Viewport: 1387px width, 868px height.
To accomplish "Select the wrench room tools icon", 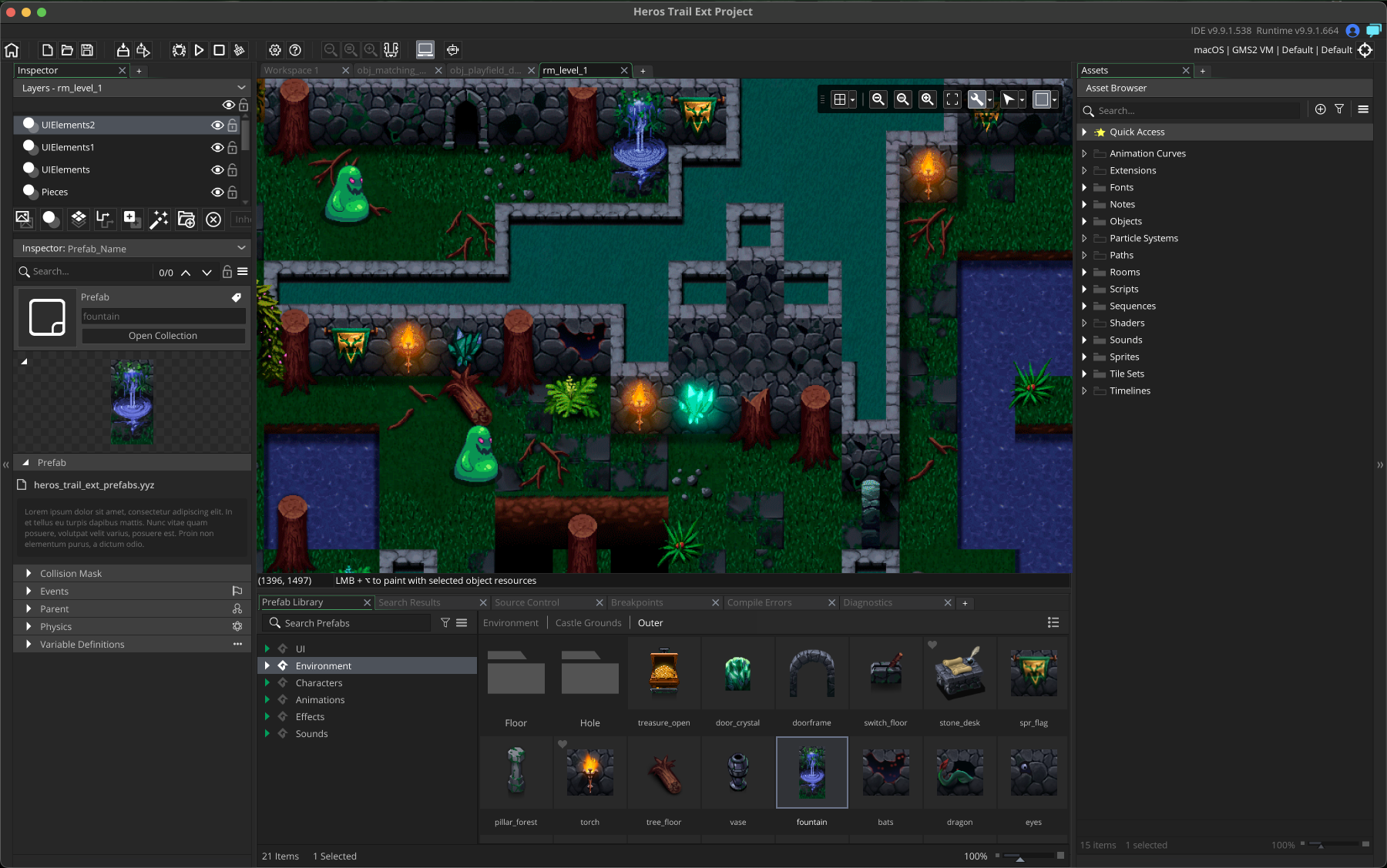I will pos(977,99).
